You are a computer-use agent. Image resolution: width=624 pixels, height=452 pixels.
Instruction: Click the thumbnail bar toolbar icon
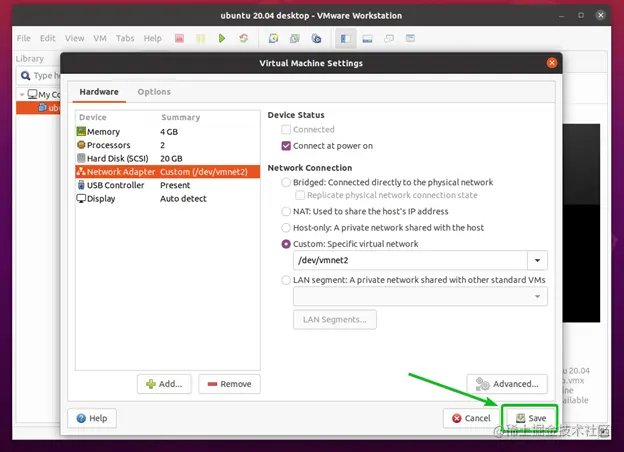367,38
